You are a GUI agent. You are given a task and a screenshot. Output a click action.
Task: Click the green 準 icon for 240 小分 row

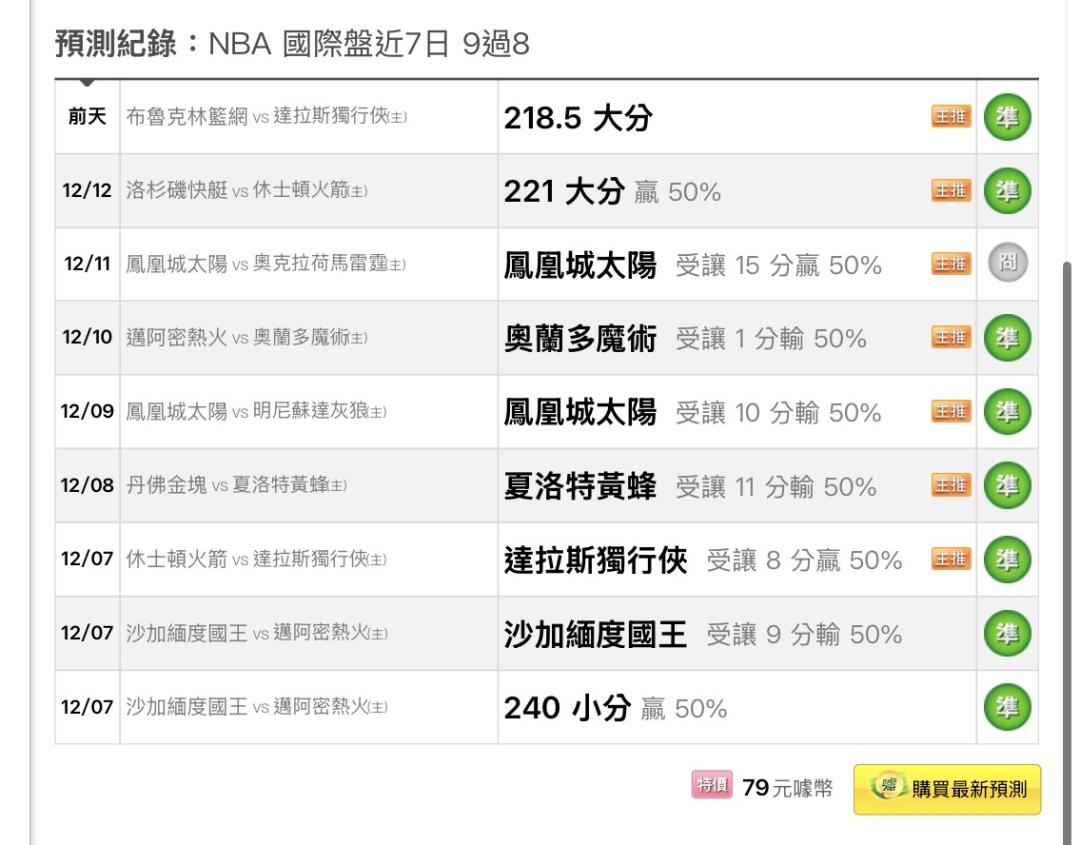[x=1007, y=708]
